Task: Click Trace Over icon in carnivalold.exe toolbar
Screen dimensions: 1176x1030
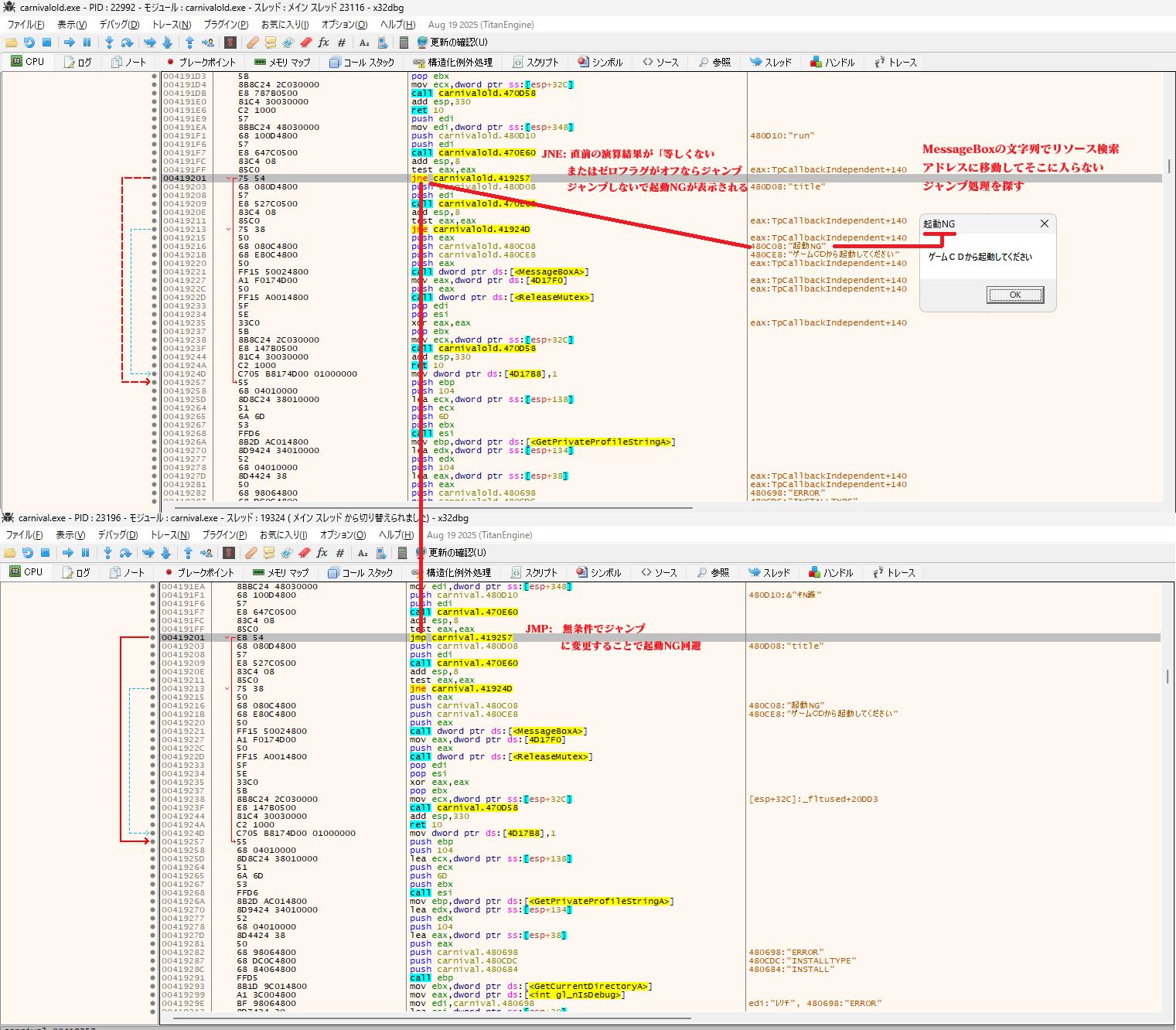Action: click(x=167, y=43)
